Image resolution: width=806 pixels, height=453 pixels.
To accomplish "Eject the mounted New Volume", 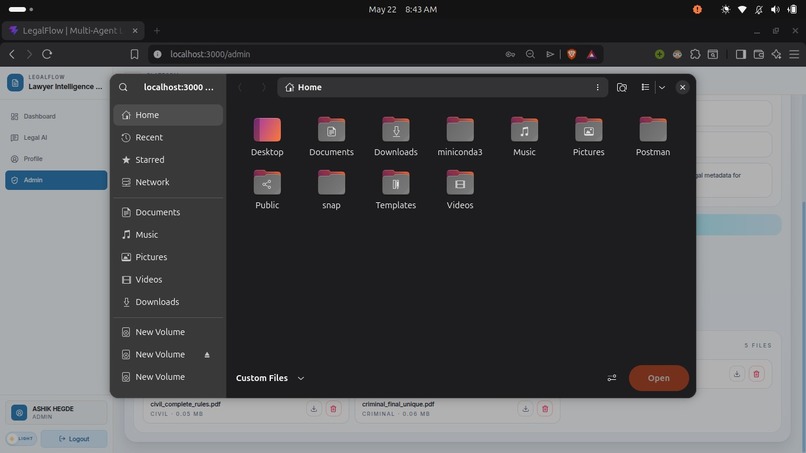I will (x=207, y=355).
